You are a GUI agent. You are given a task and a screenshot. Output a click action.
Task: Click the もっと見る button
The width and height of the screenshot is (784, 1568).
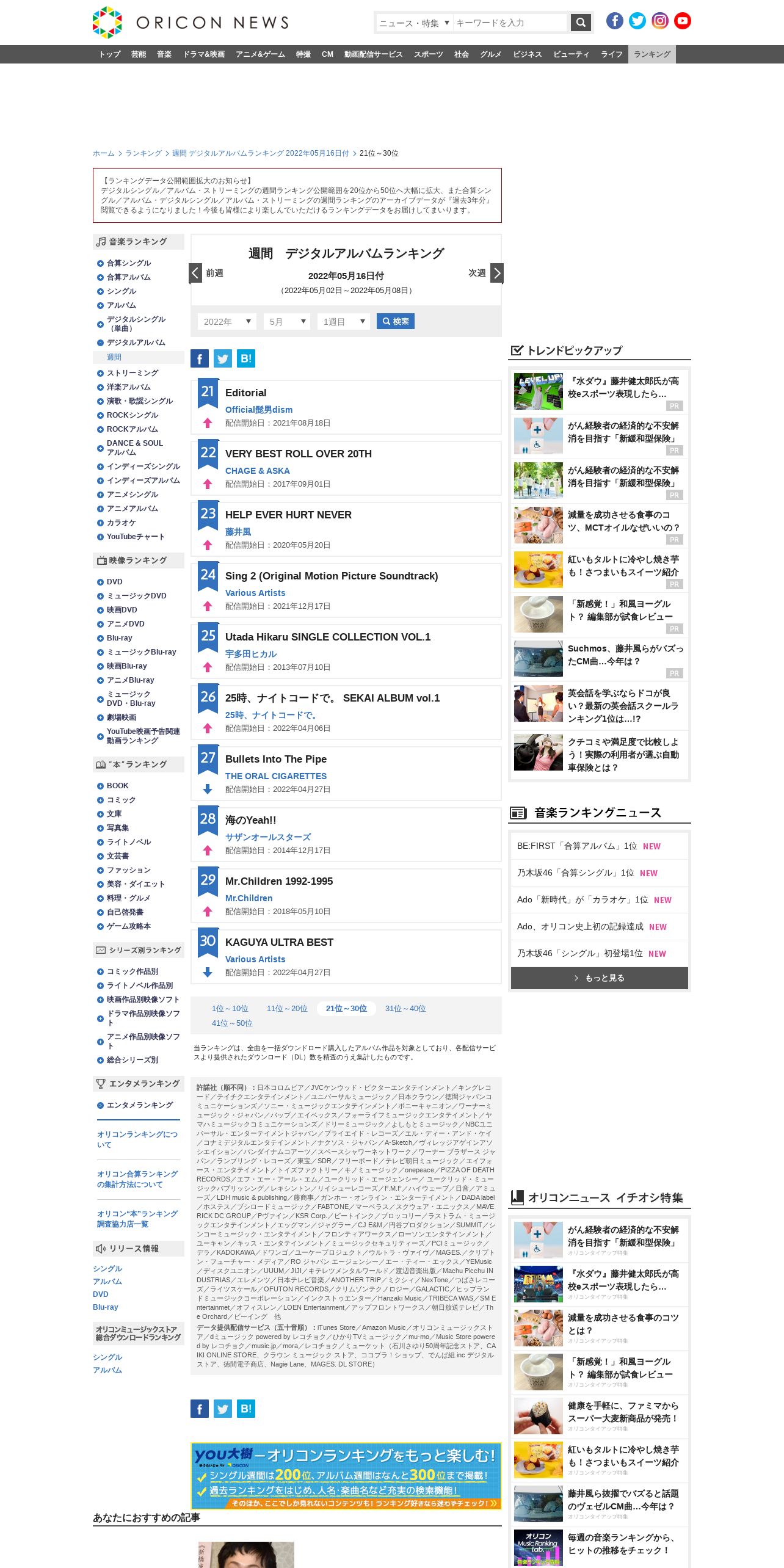click(600, 978)
